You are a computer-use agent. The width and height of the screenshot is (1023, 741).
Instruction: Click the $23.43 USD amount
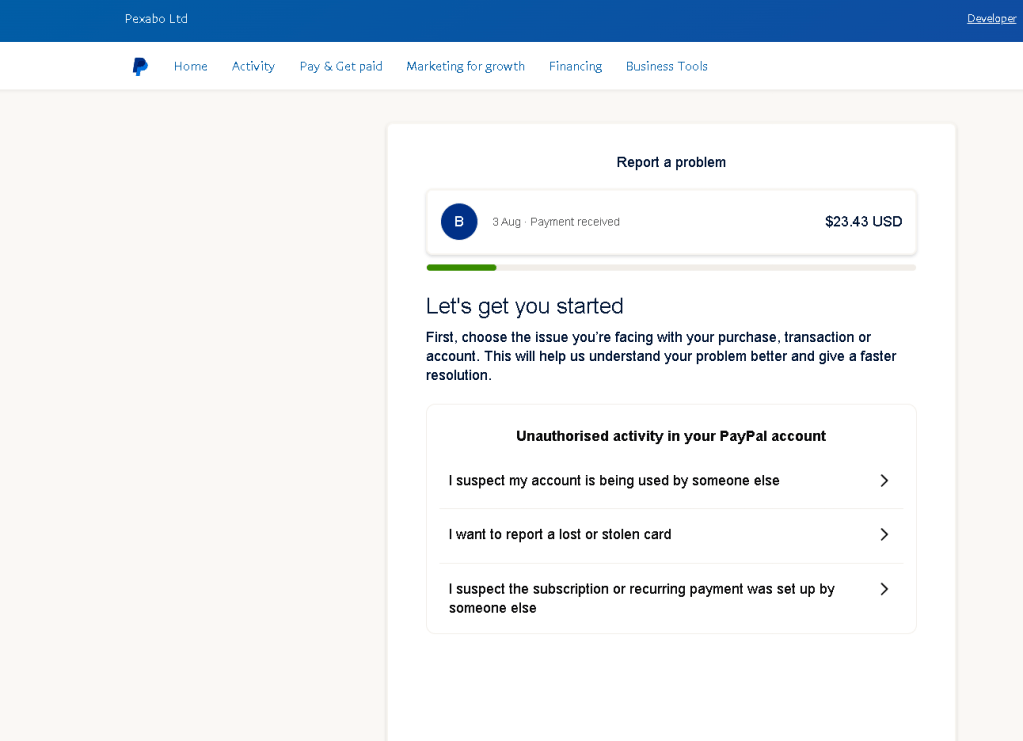coord(863,222)
